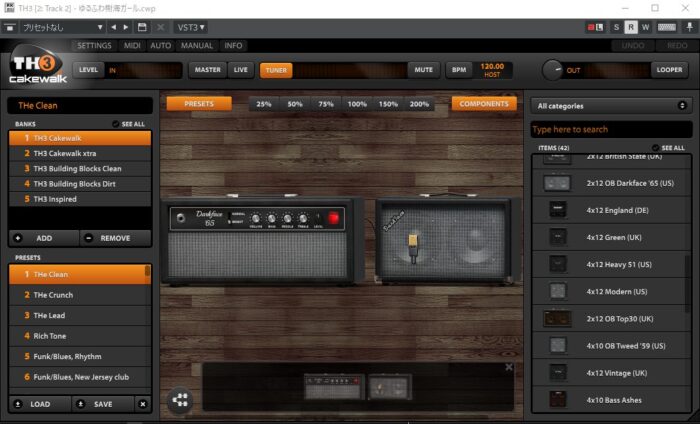Close the signal chain overview strip

[x=508, y=367]
